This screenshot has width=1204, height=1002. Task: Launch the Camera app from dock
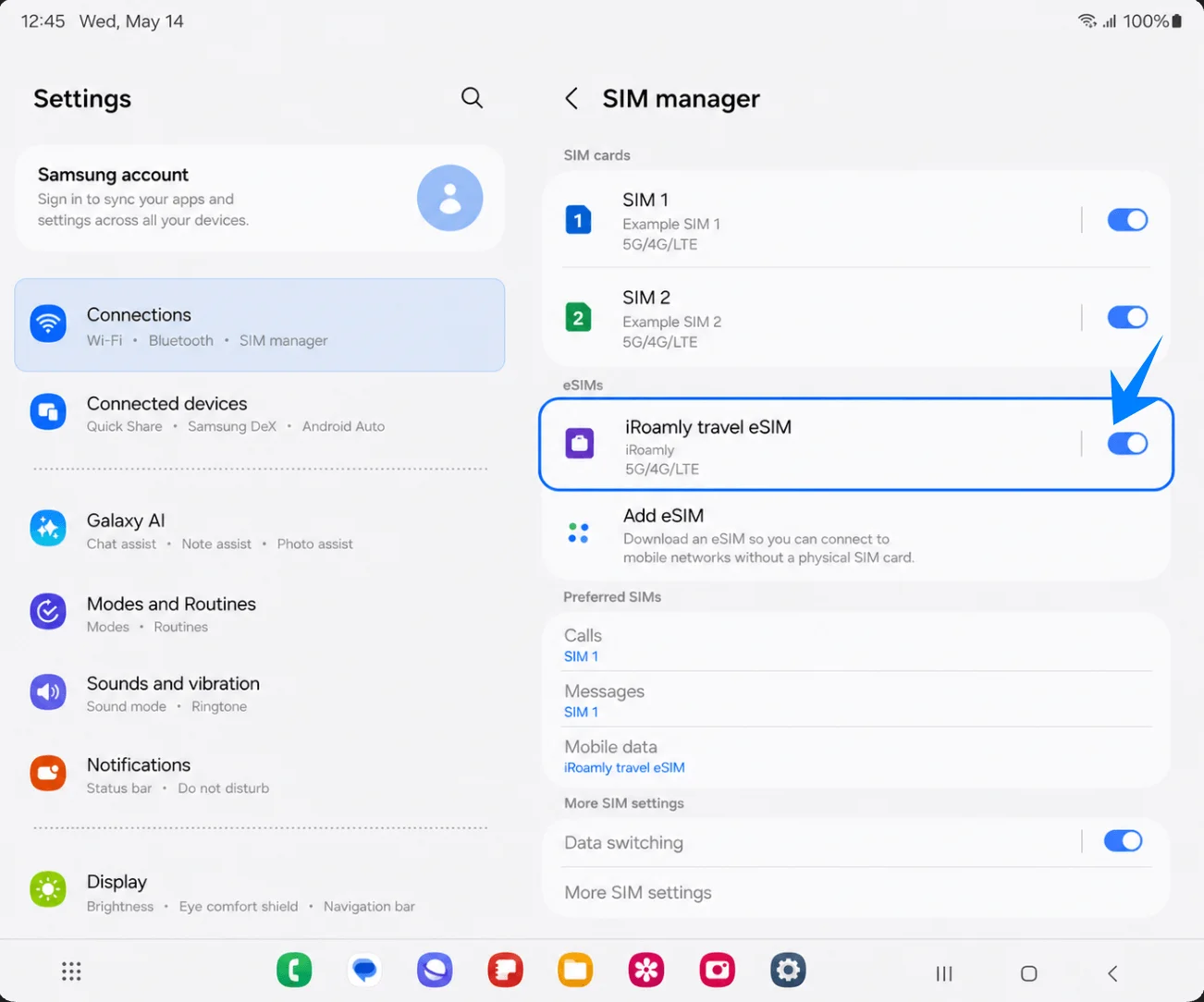coord(718,971)
